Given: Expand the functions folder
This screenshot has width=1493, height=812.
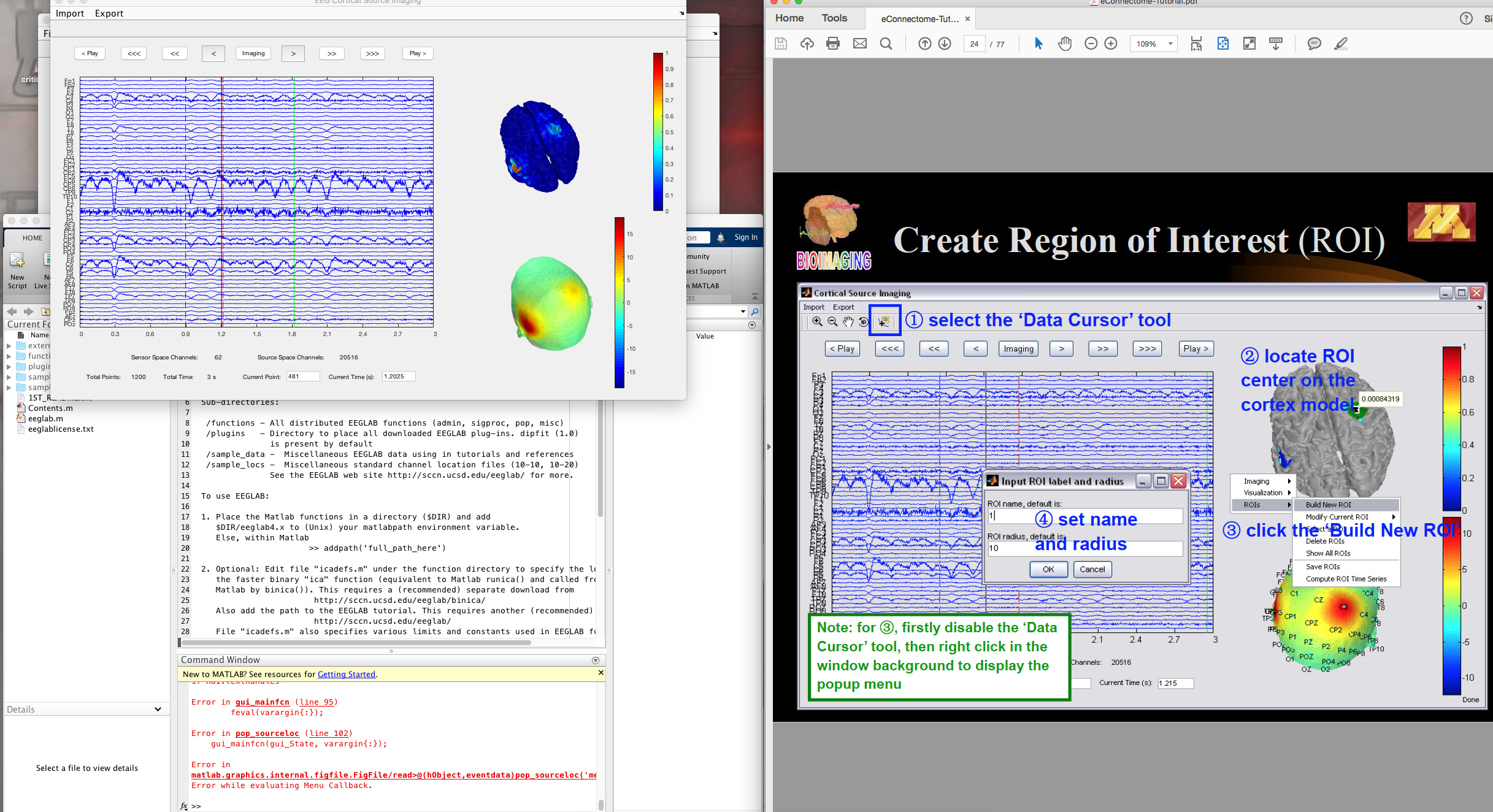Looking at the screenshot, I should (9, 356).
